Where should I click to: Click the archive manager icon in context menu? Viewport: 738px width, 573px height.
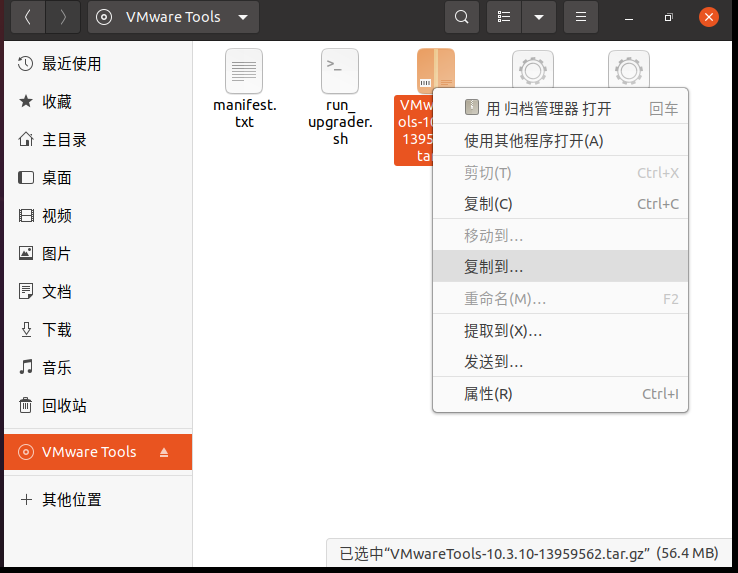[x=472, y=107]
